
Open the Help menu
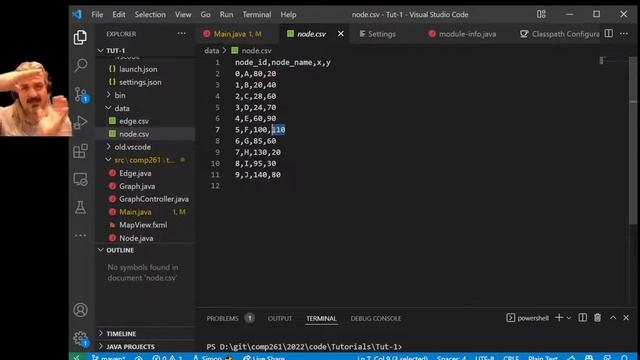pos(288,14)
